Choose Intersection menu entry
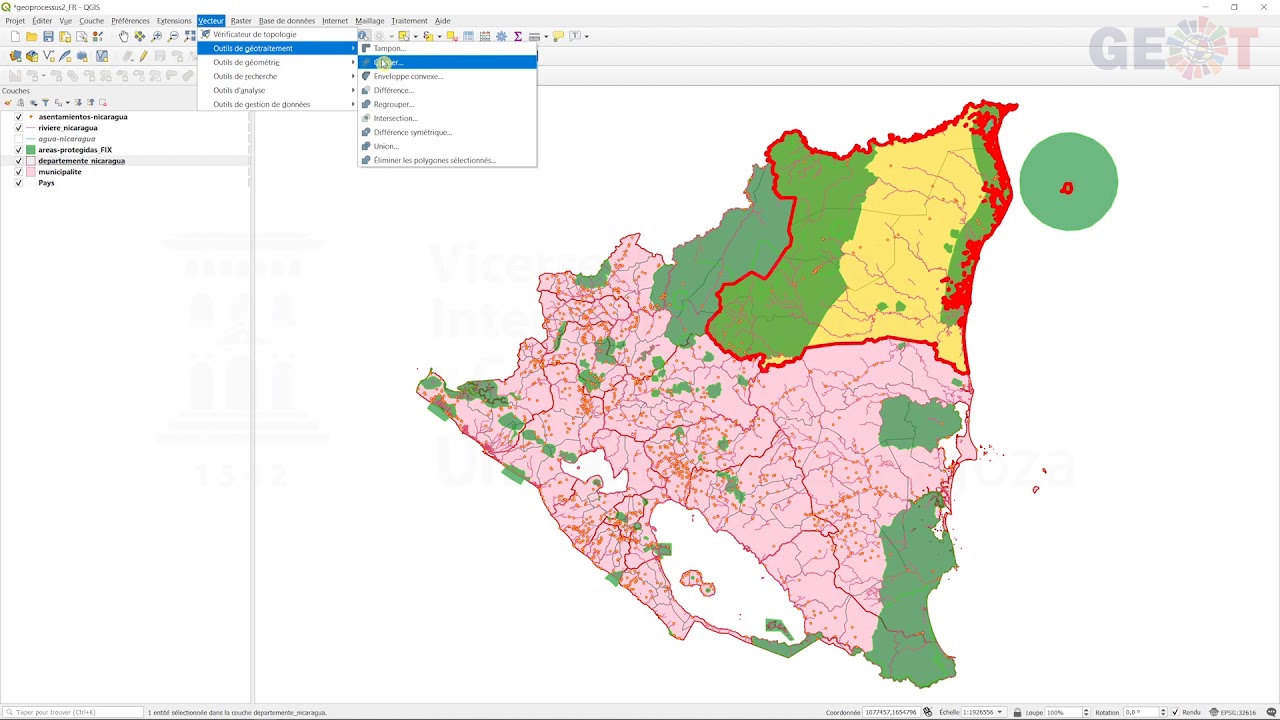 pyautogui.click(x=447, y=118)
